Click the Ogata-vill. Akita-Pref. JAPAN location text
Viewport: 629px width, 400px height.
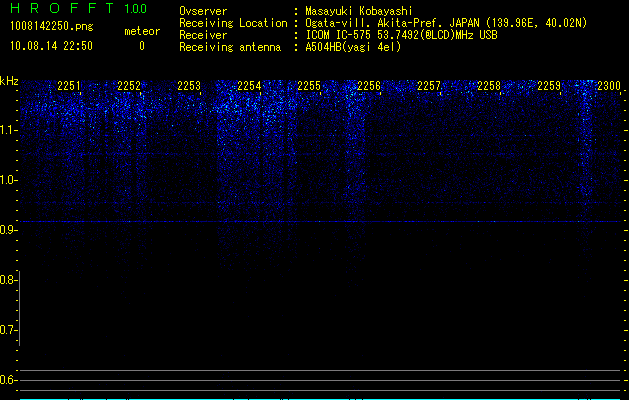point(446,23)
